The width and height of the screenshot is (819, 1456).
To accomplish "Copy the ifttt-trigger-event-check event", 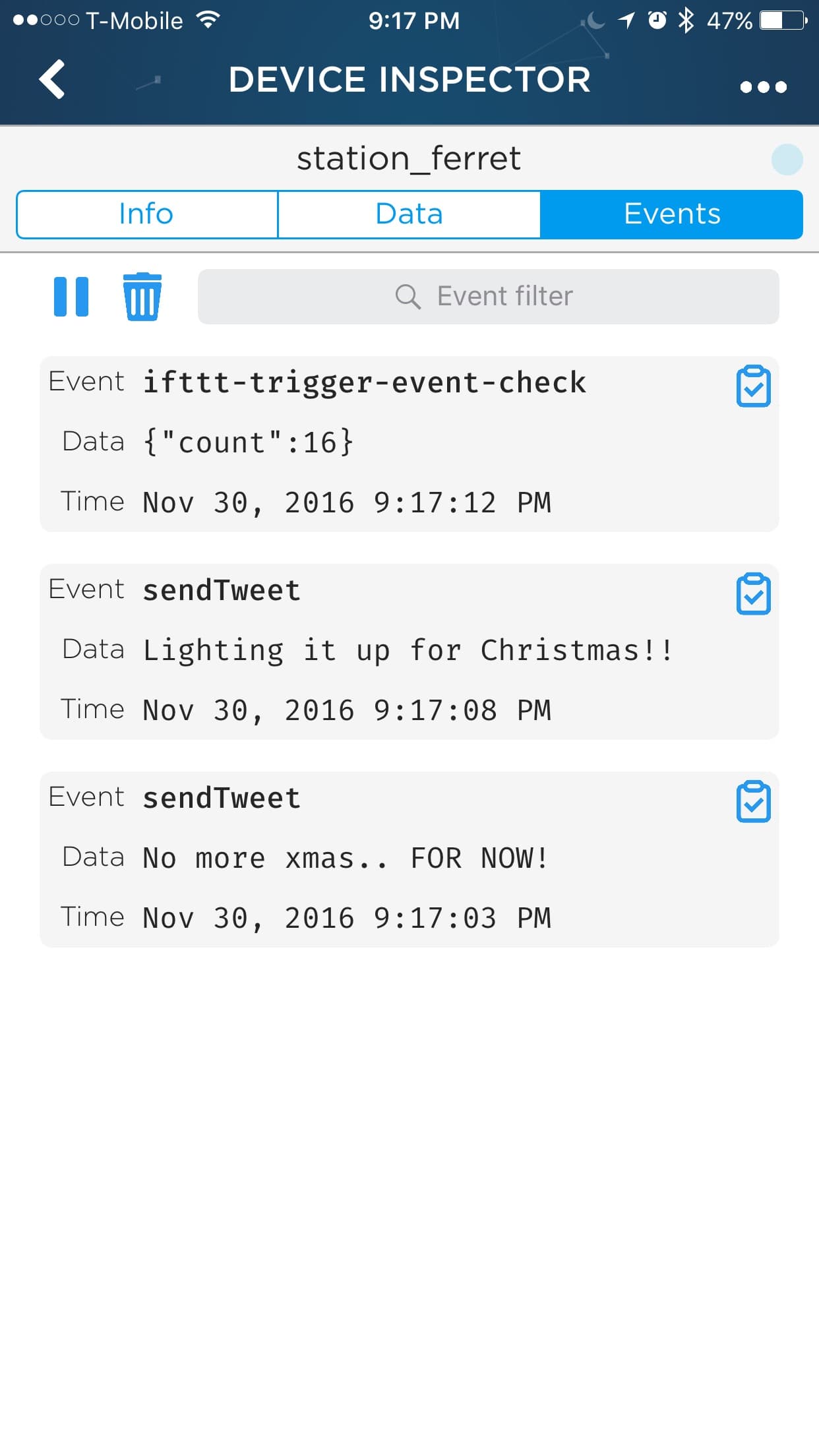I will click(753, 386).
